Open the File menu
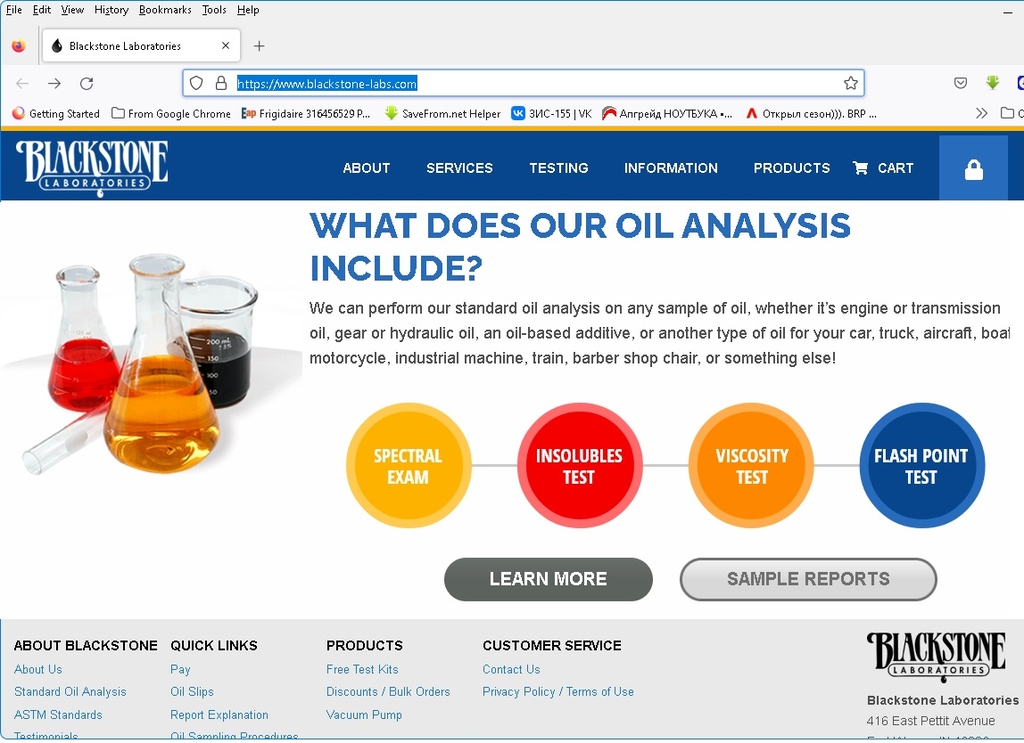This screenshot has width=1024, height=743. click(x=14, y=10)
